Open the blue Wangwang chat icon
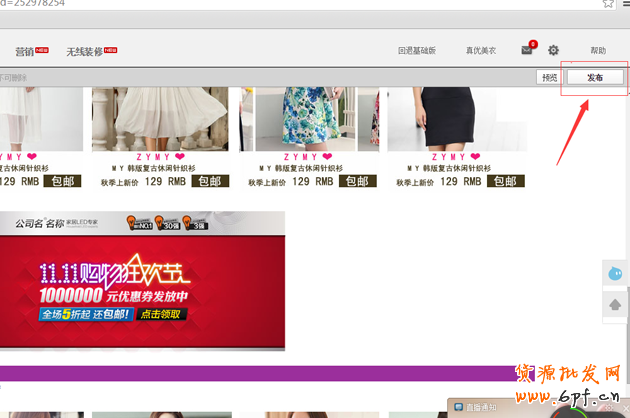The image size is (630, 418). 616,273
